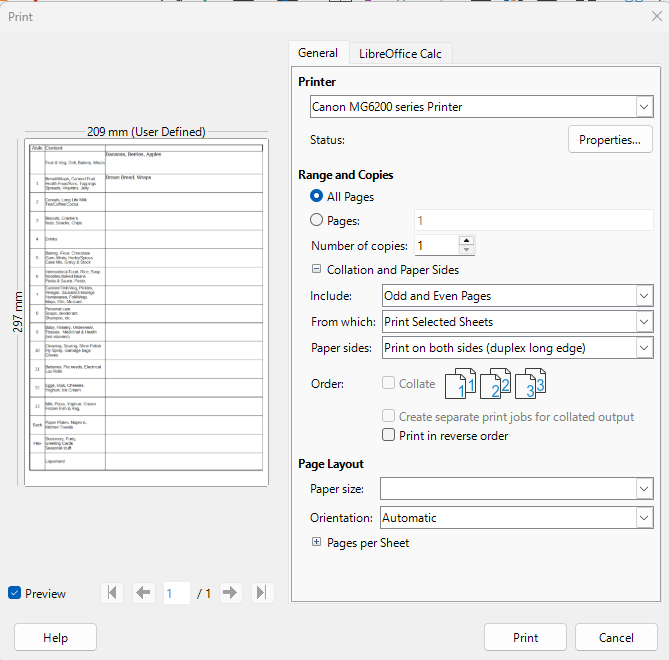Select the All Pages radio button
This screenshot has height=660, width=669.
317,197
